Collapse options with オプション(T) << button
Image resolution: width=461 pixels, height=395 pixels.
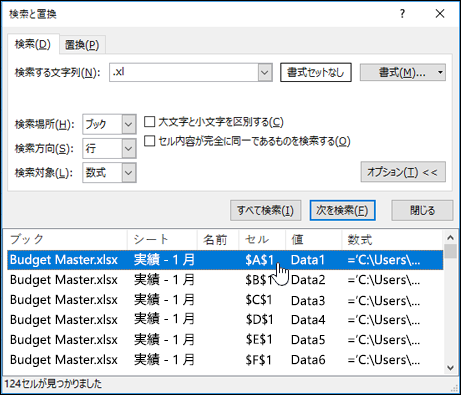pos(403,172)
